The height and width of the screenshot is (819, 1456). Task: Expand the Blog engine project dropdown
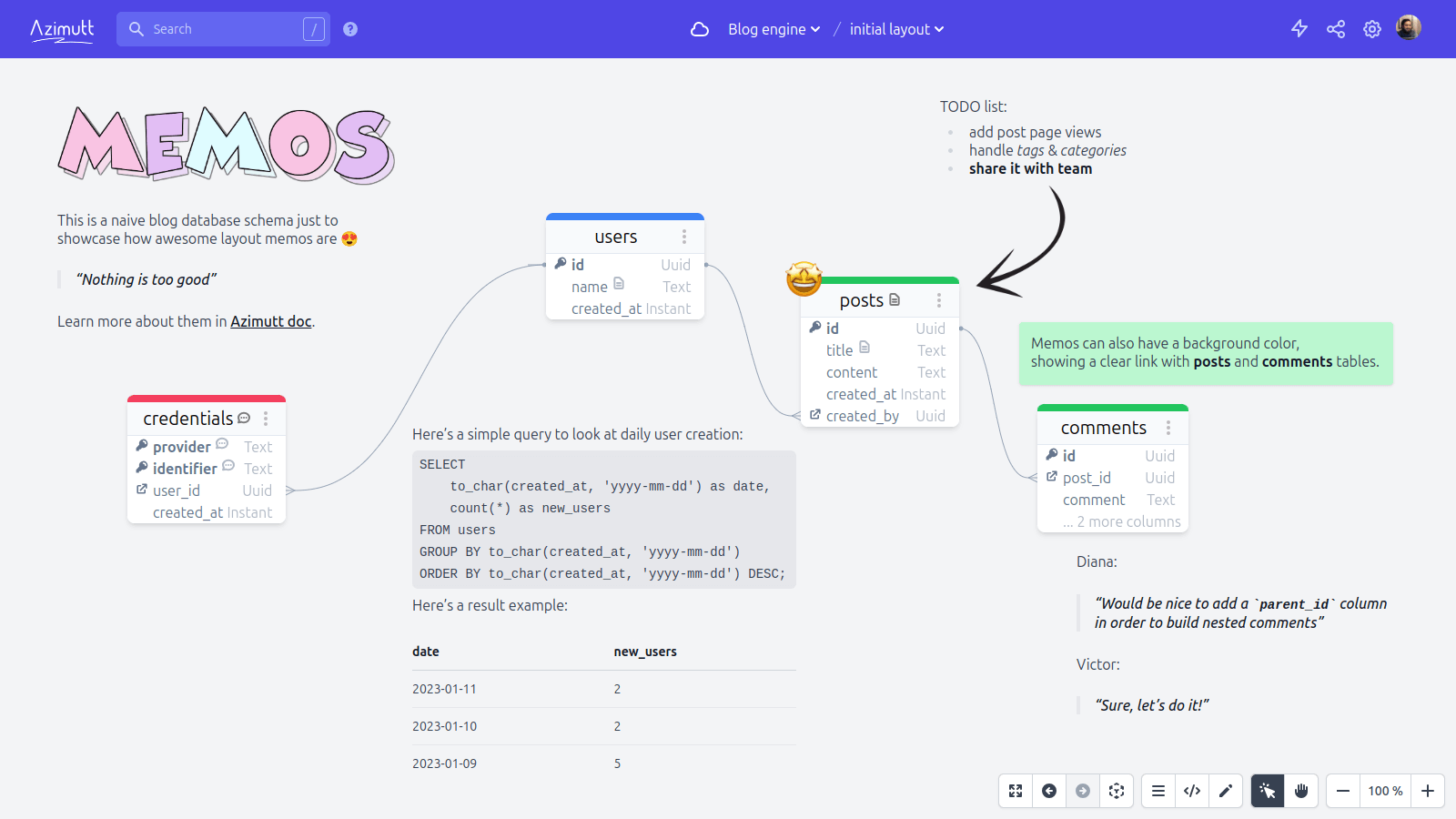click(x=773, y=29)
